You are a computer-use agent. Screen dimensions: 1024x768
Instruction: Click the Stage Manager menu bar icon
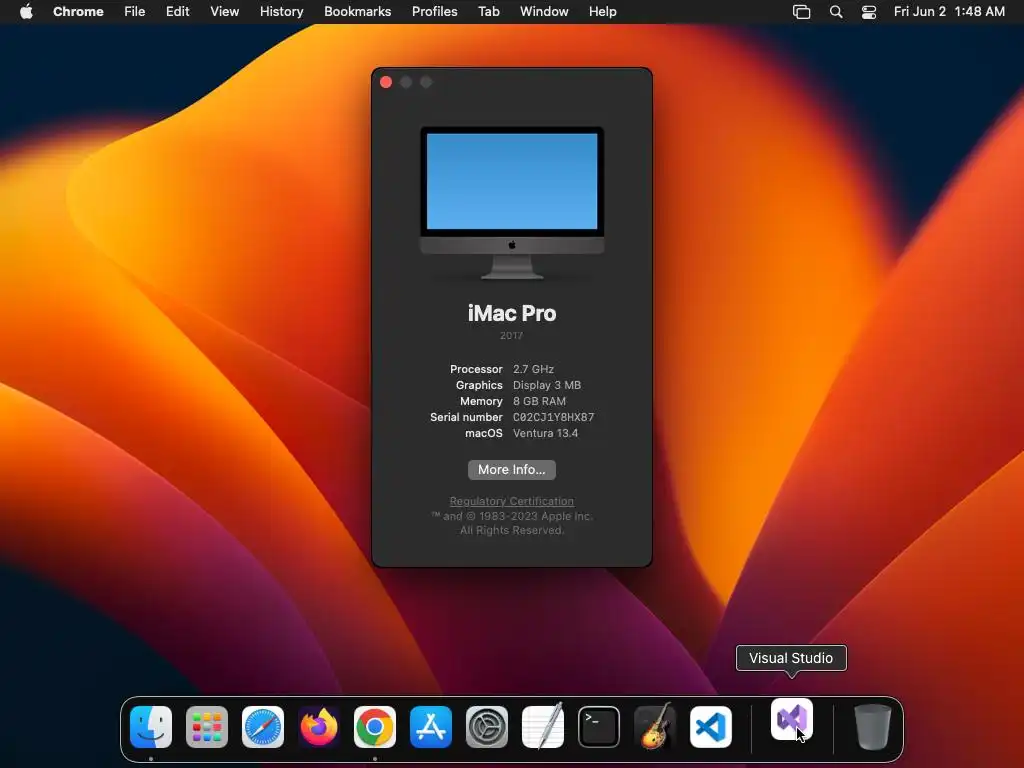(x=801, y=12)
